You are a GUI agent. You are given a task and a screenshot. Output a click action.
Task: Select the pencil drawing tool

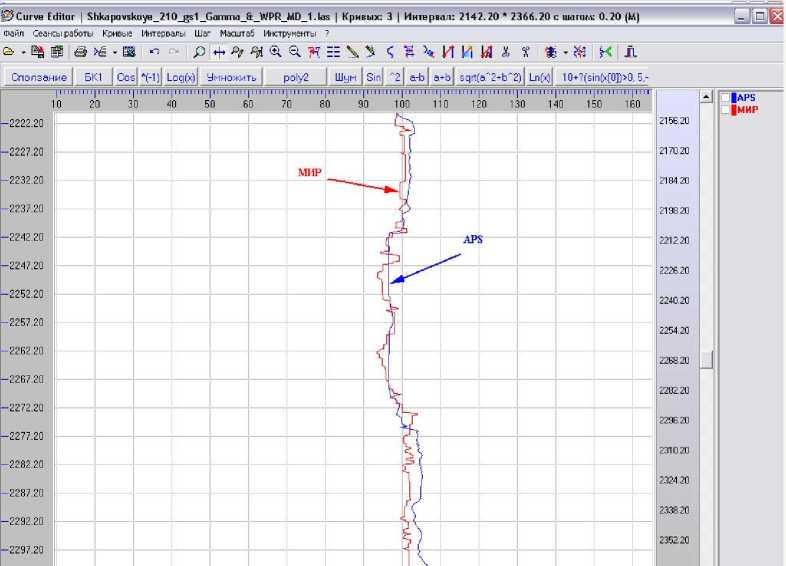coord(352,52)
